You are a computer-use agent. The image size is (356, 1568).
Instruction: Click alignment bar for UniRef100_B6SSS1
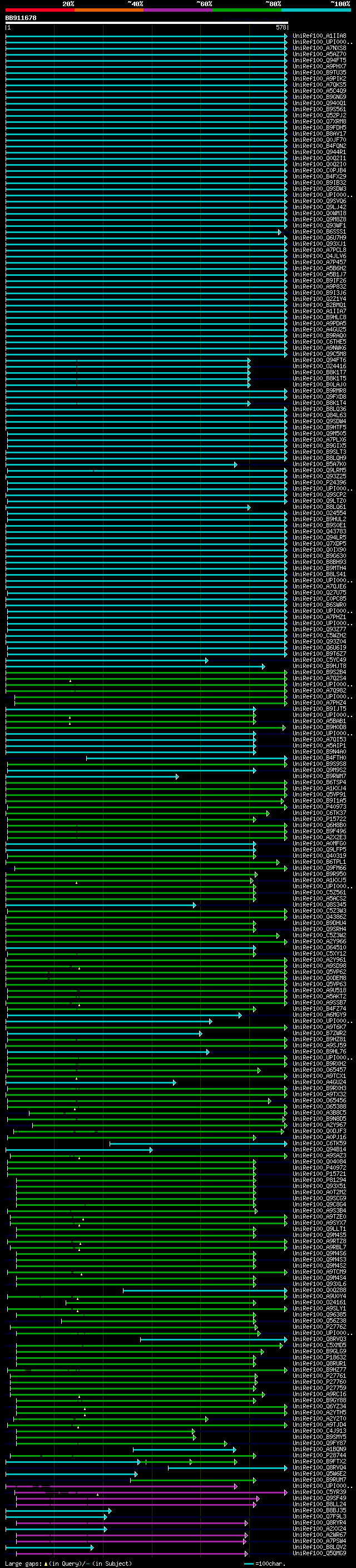144,232
